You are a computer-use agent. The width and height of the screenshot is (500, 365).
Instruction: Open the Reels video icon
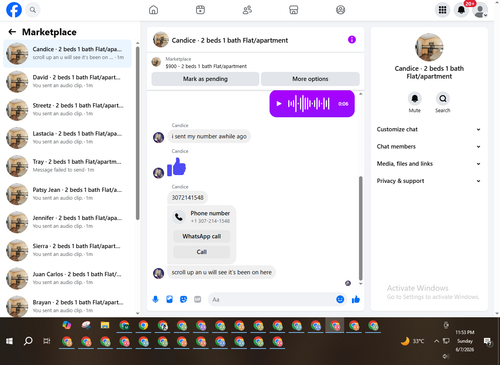200,10
